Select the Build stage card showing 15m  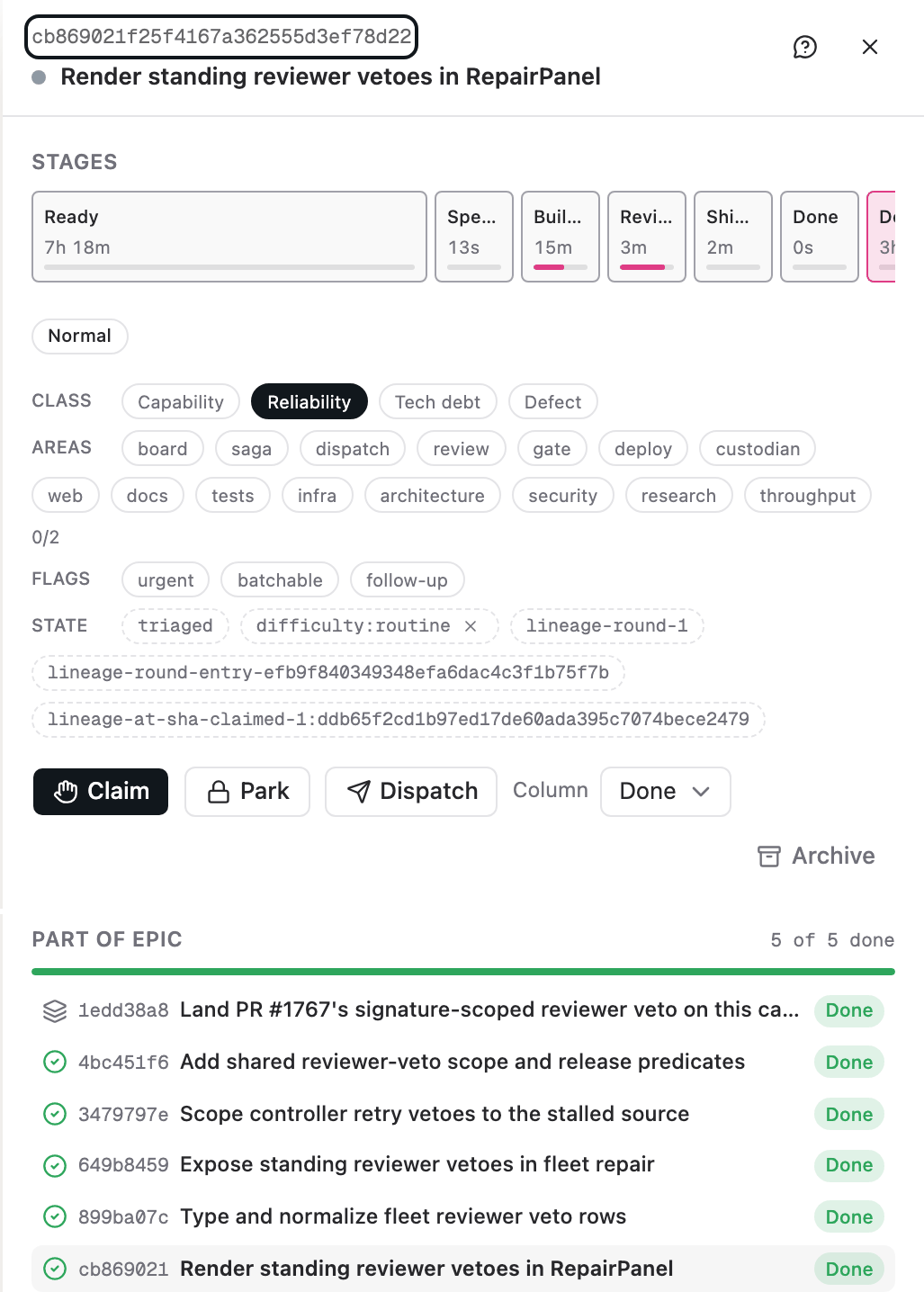click(561, 237)
